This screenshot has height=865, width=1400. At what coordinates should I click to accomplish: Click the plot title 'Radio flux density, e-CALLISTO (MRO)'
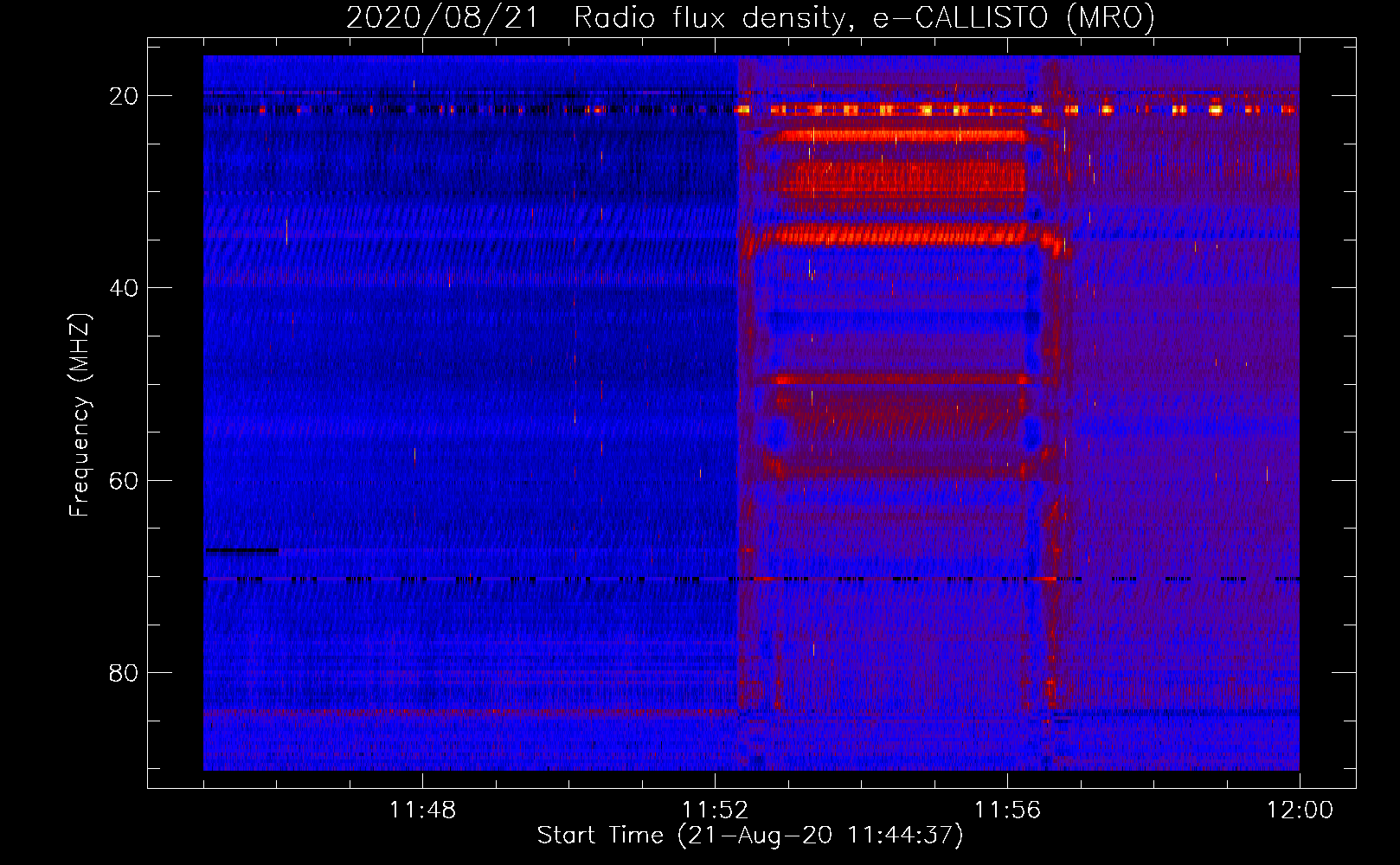[864, 18]
